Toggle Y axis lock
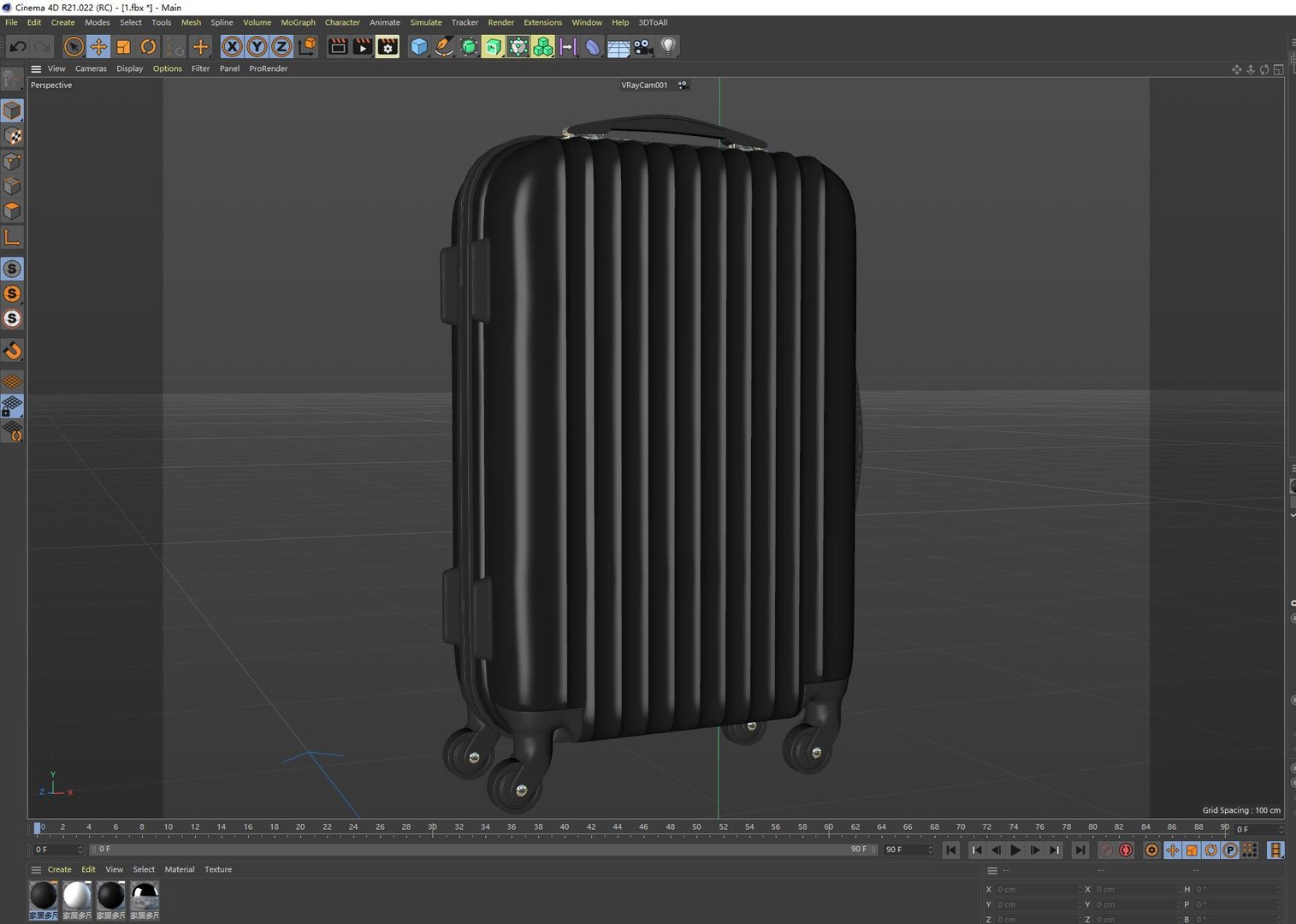This screenshot has width=1296, height=924. pos(257,47)
